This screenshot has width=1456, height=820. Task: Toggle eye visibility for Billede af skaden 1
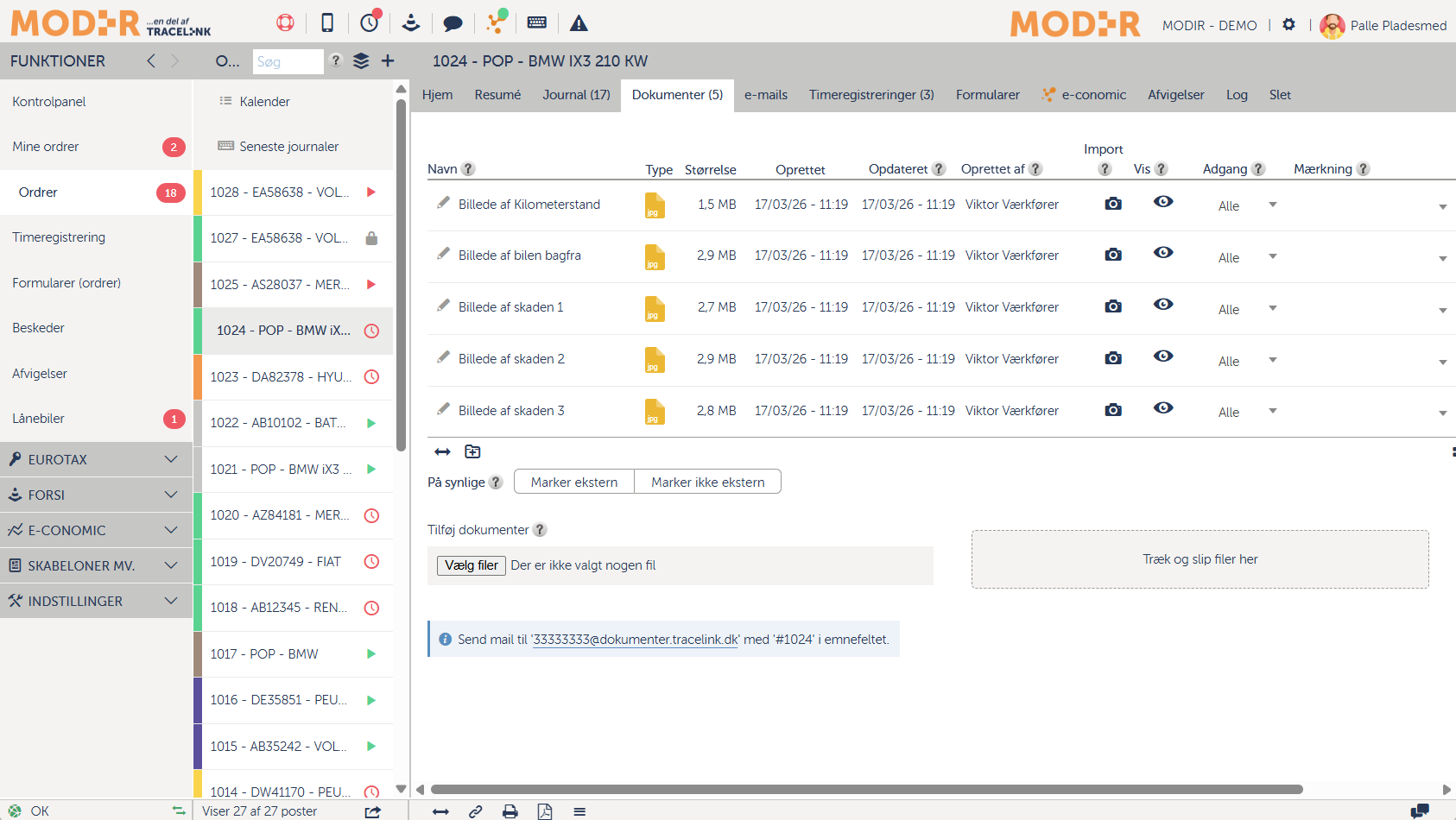coord(1163,305)
